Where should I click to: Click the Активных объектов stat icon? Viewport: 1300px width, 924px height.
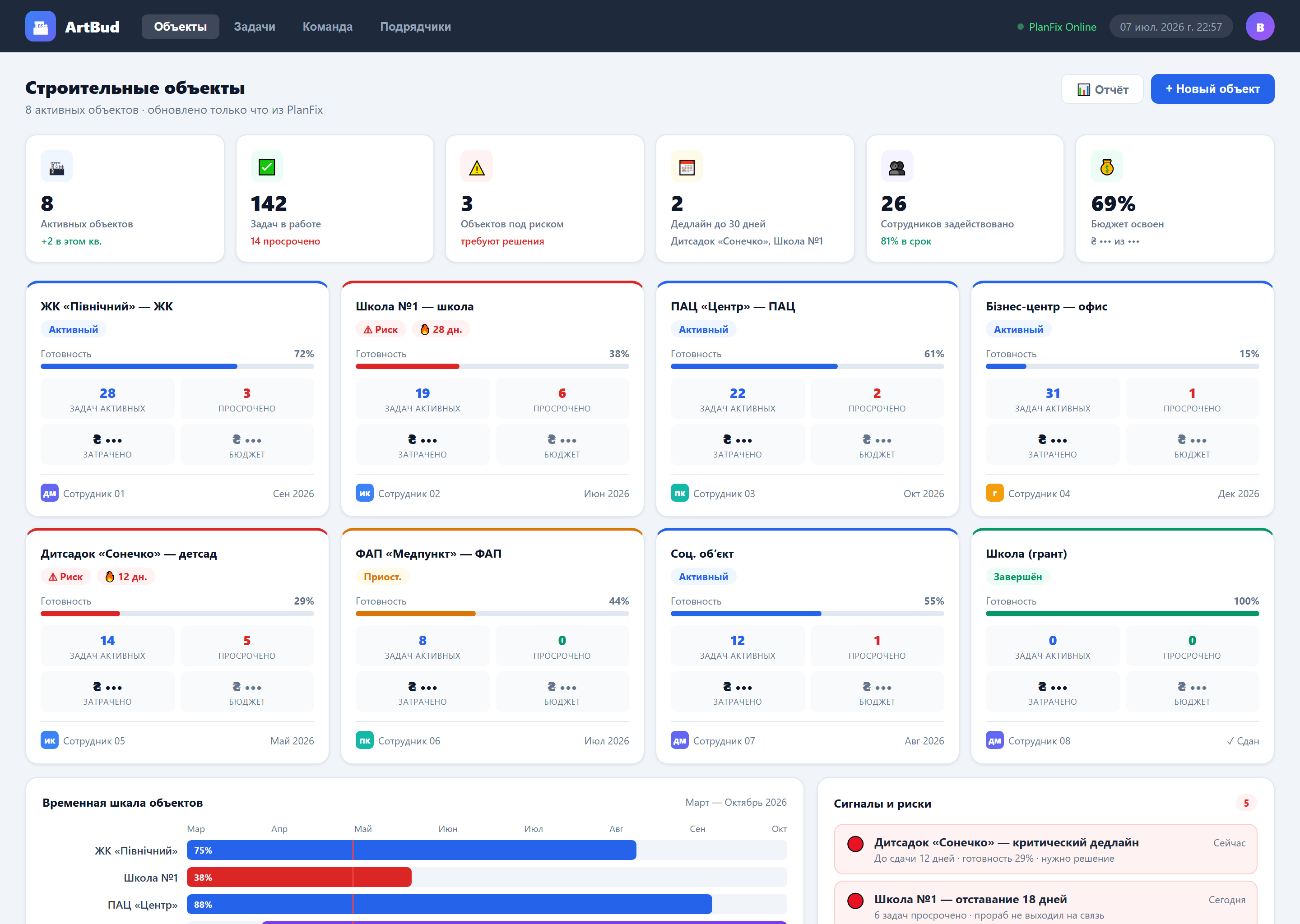click(57, 166)
